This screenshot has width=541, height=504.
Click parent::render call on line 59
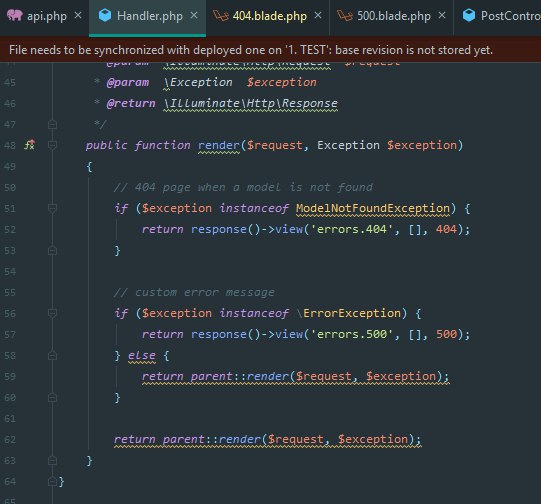(x=296, y=376)
